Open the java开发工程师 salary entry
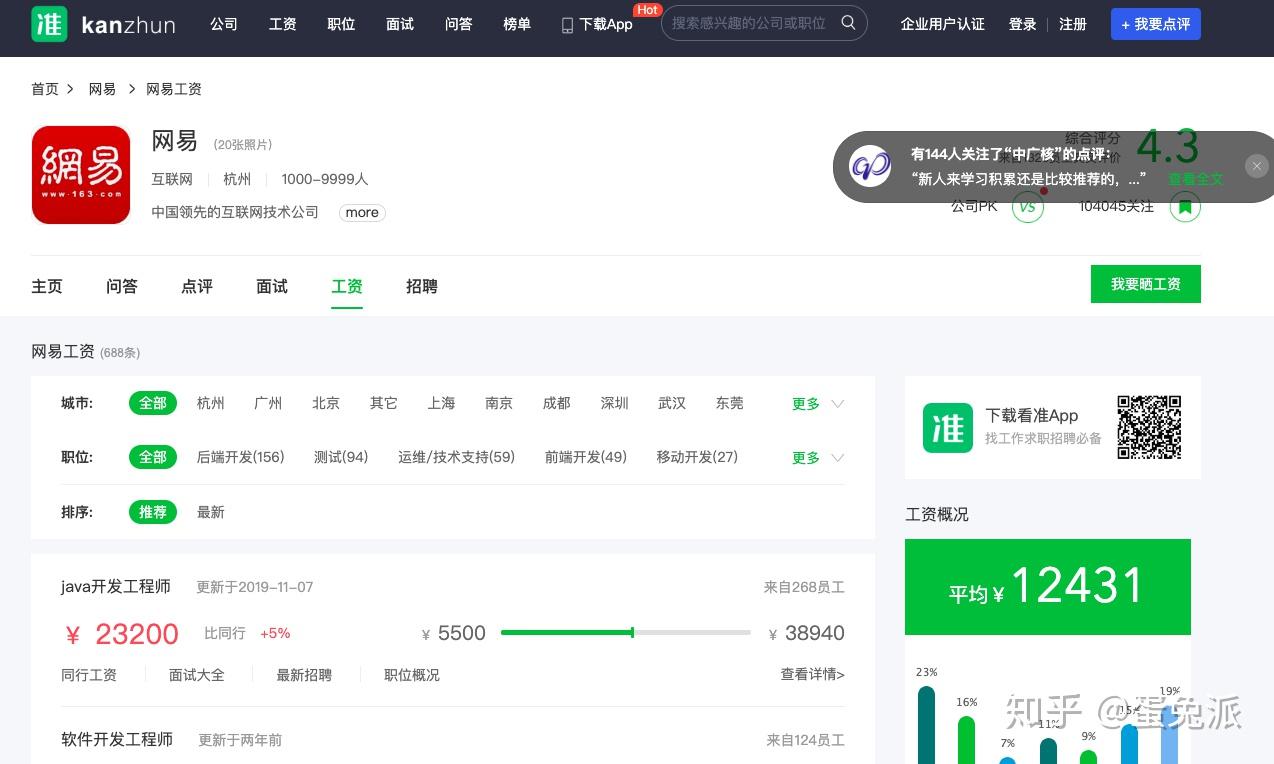Image resolution: width=1274 pixels, height=764 pixels. click(116, 587)
